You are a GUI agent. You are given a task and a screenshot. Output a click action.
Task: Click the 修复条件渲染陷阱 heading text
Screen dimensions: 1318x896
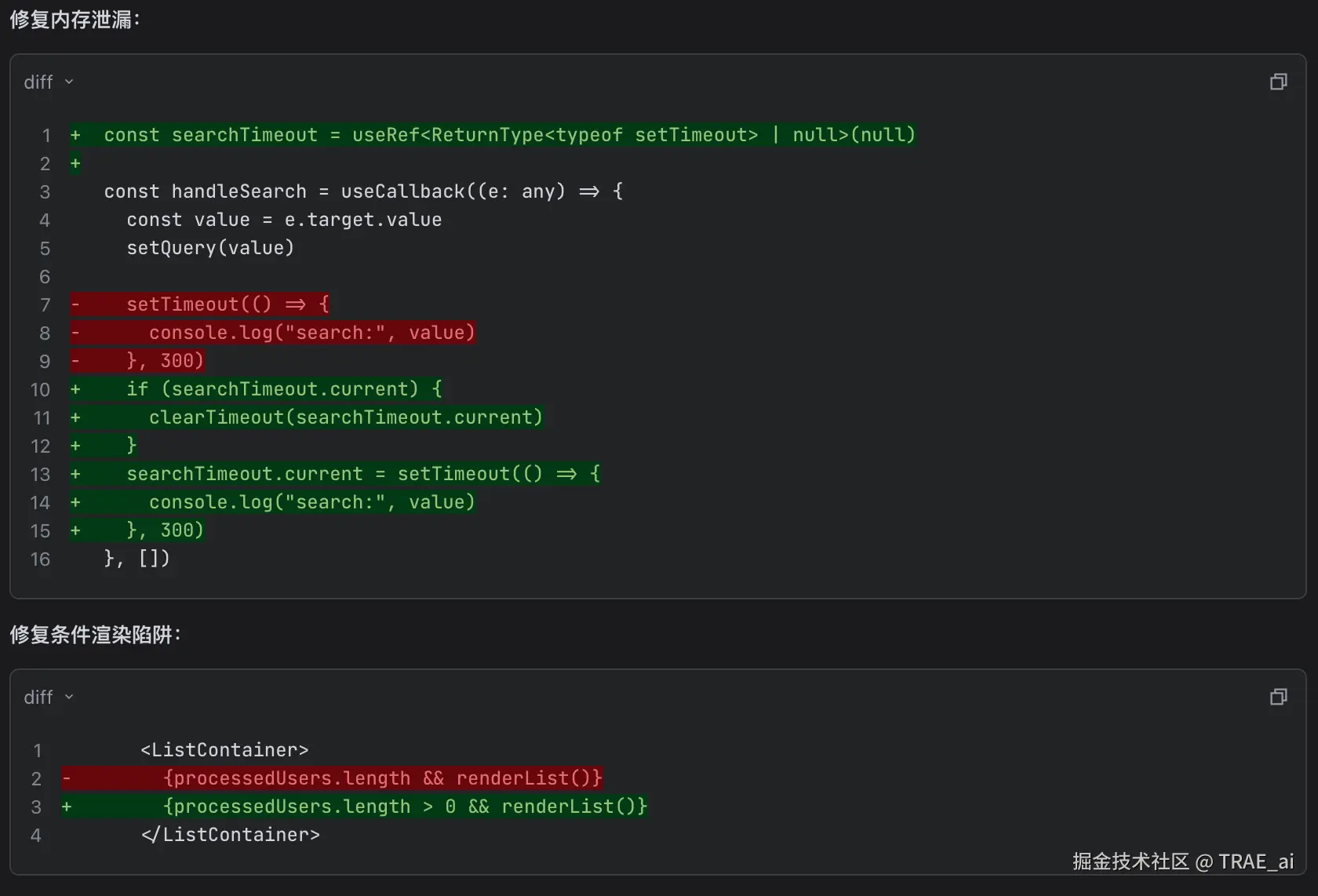pyautogui.click(x=95, y=634)
